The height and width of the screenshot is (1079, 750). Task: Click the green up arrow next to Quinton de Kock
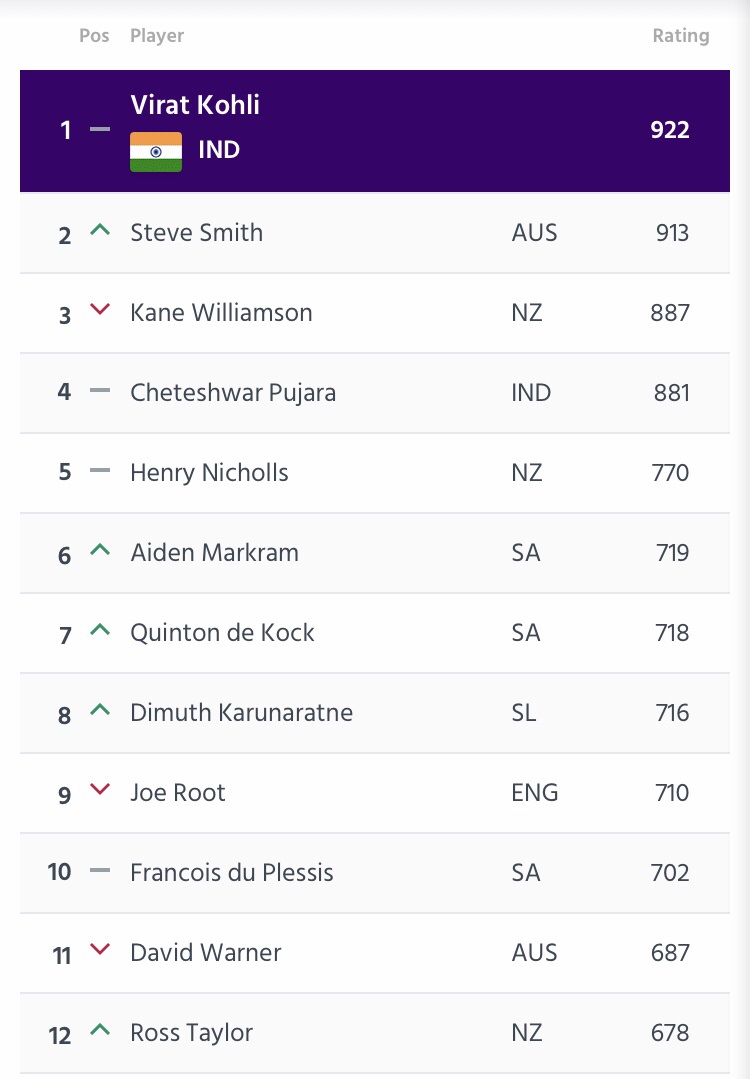pos(100,630)
